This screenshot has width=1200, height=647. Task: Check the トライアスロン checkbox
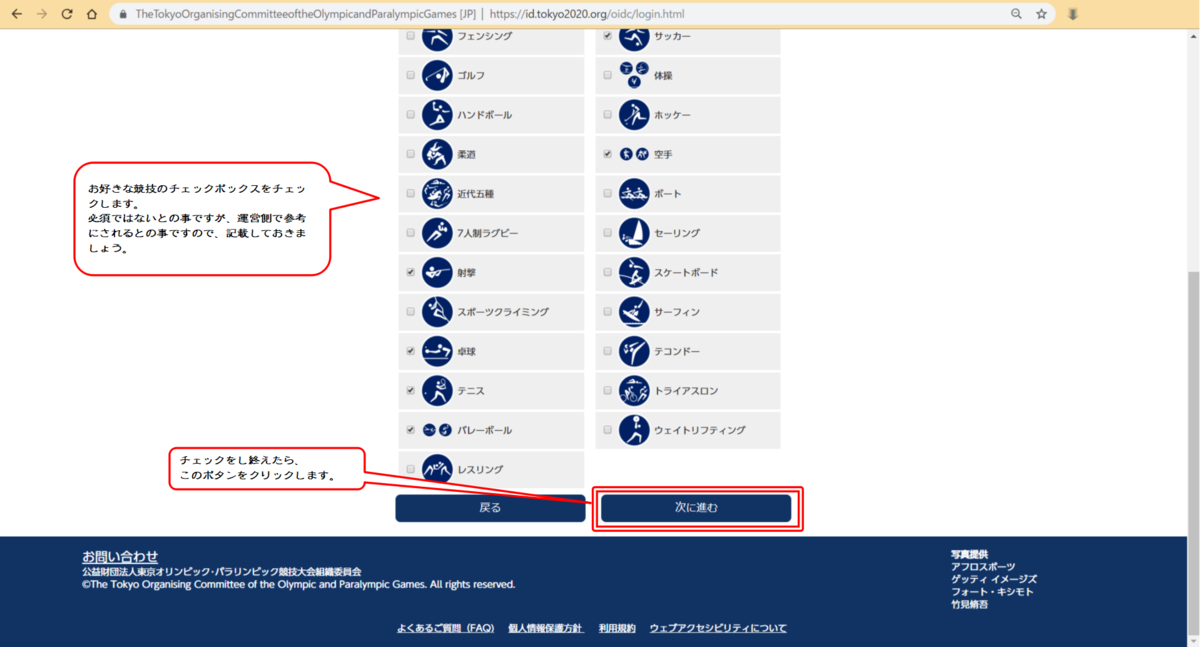tap(607, 391)
